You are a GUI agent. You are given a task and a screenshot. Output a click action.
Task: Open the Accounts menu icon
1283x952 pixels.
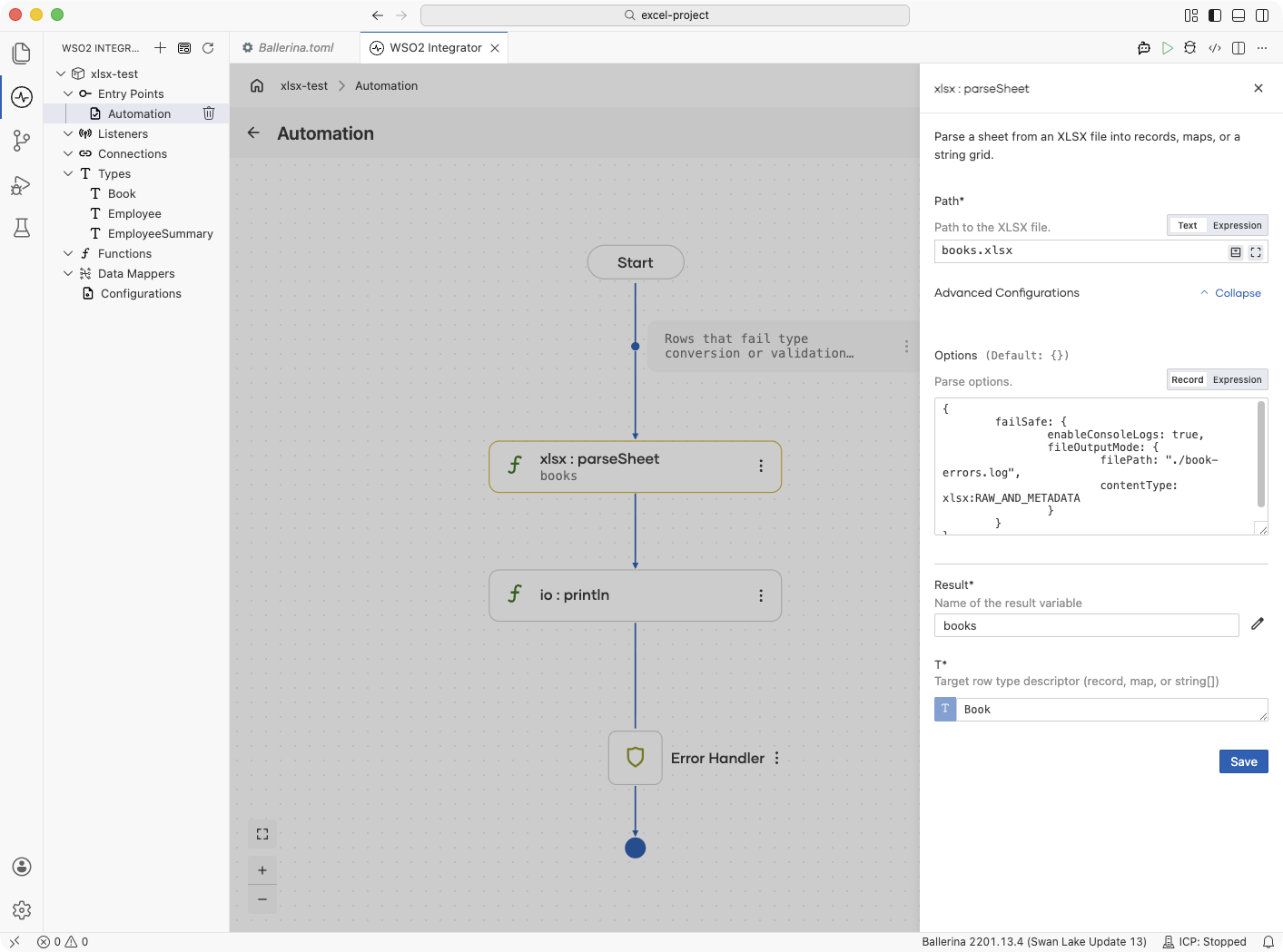coord(22,867)
